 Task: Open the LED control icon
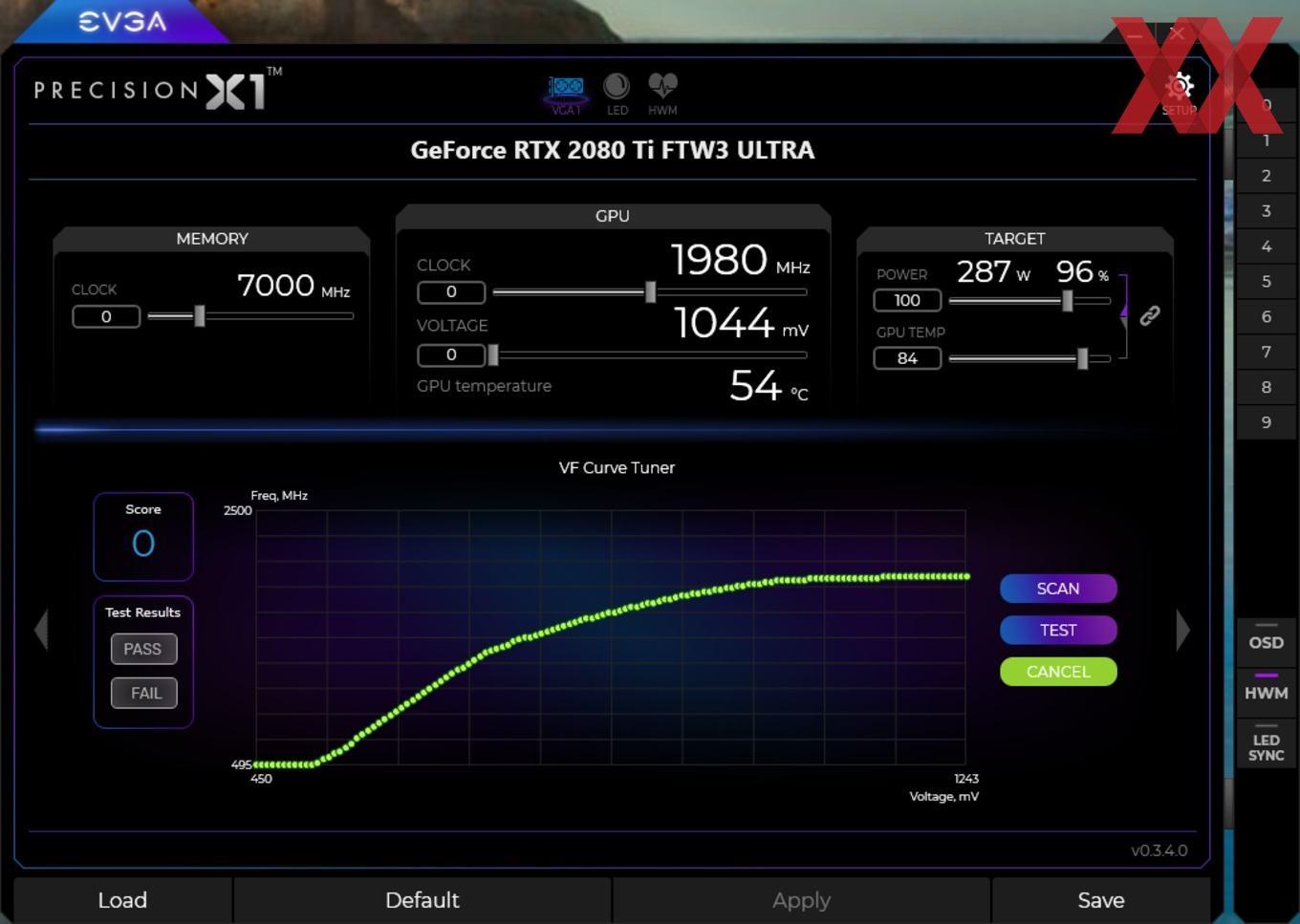click(617, 94)
